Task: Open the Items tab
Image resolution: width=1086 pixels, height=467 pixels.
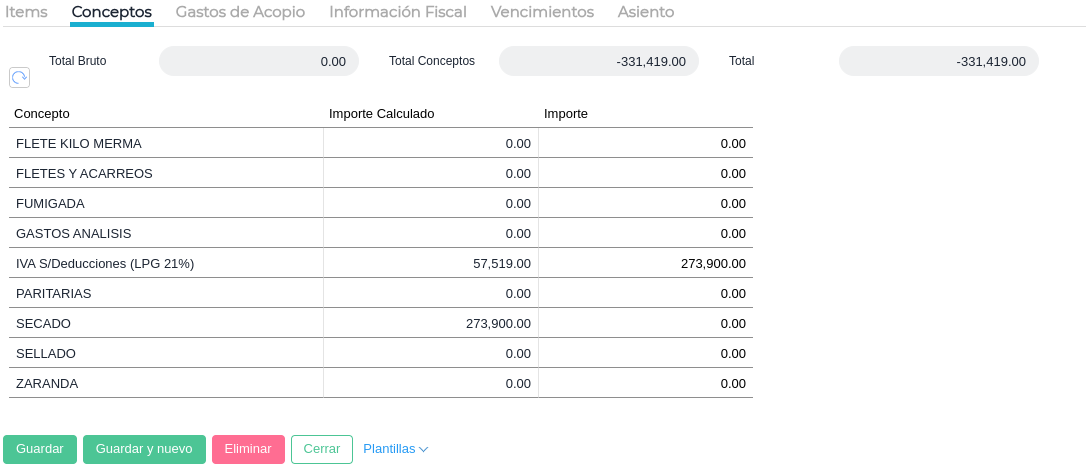Action: (26, 12)
